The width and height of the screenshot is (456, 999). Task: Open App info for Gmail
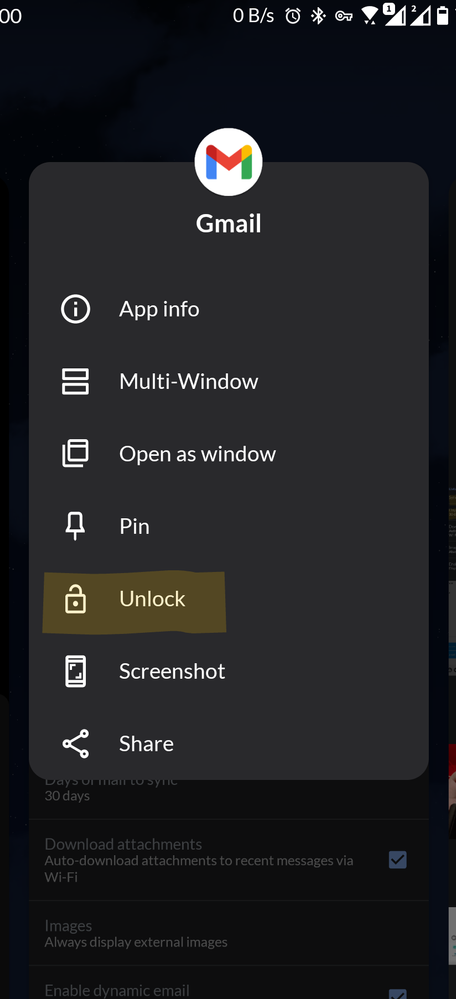coord(228,309)
